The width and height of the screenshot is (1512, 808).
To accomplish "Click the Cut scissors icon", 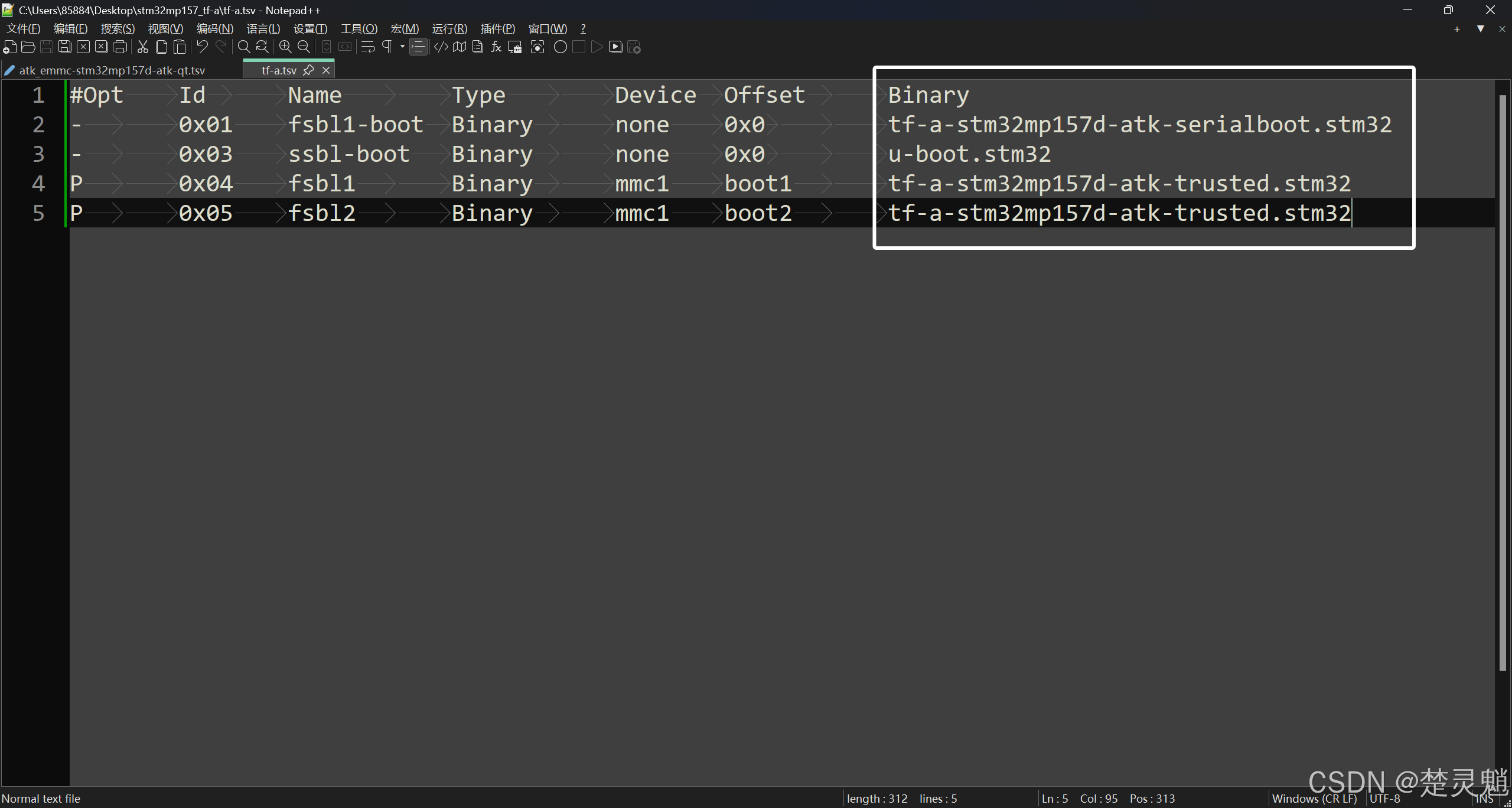I will click(143, 47).
